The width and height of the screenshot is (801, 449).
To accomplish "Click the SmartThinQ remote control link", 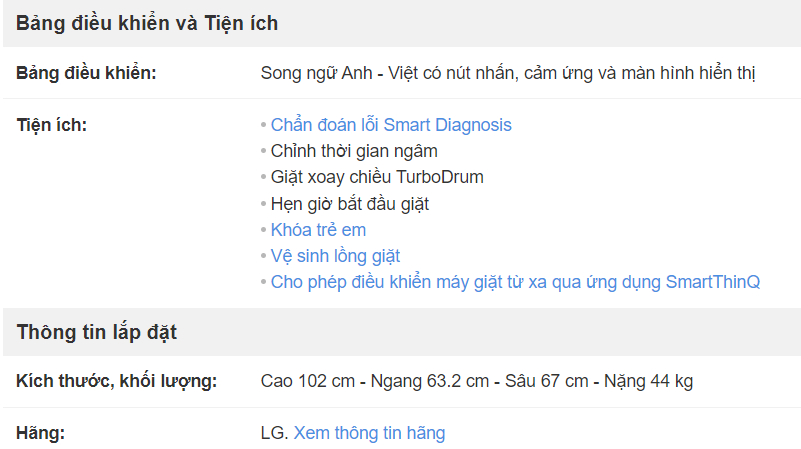I will pyautogui.click(x=515, y=282).
